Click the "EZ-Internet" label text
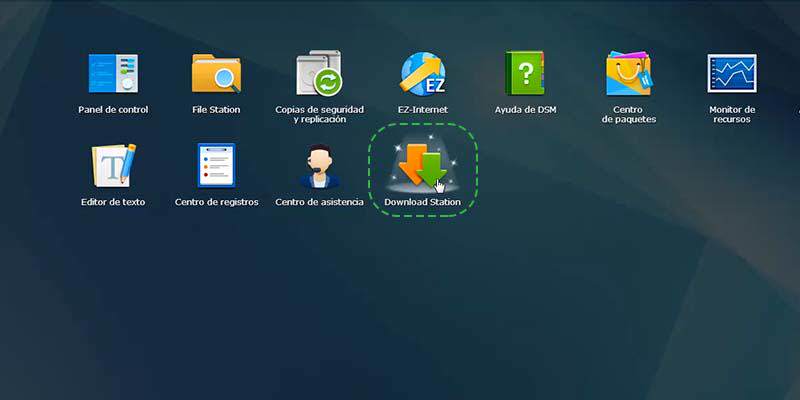 pyautogui.click(x=423, y=110)
